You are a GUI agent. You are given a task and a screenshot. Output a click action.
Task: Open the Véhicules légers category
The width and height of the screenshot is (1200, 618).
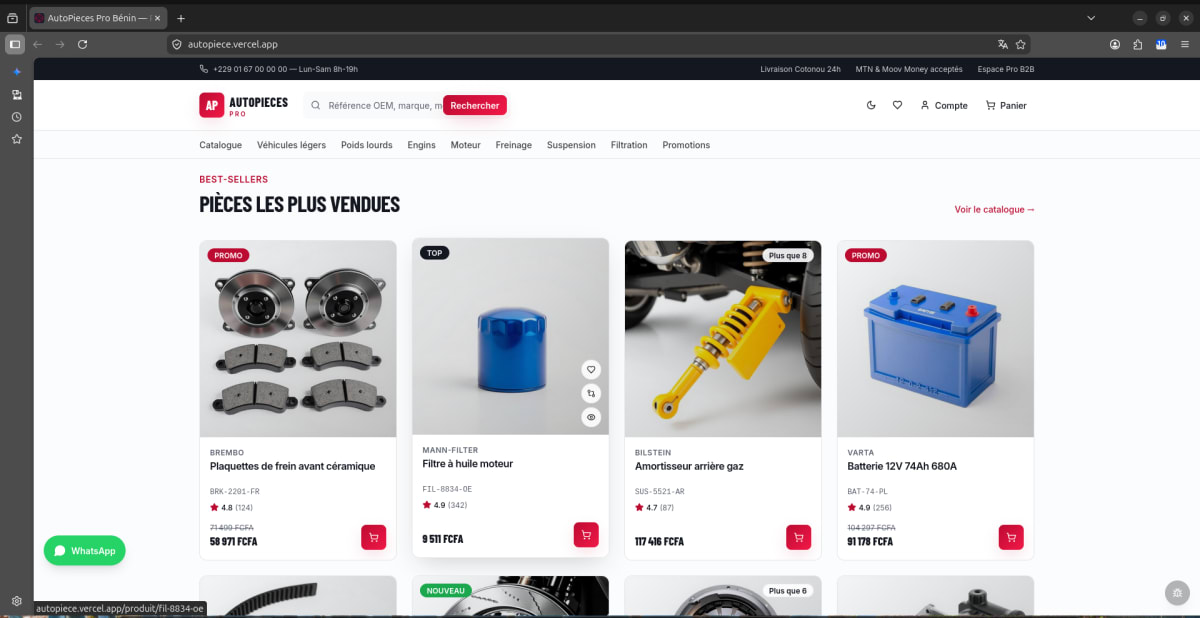tap(291, 145)
